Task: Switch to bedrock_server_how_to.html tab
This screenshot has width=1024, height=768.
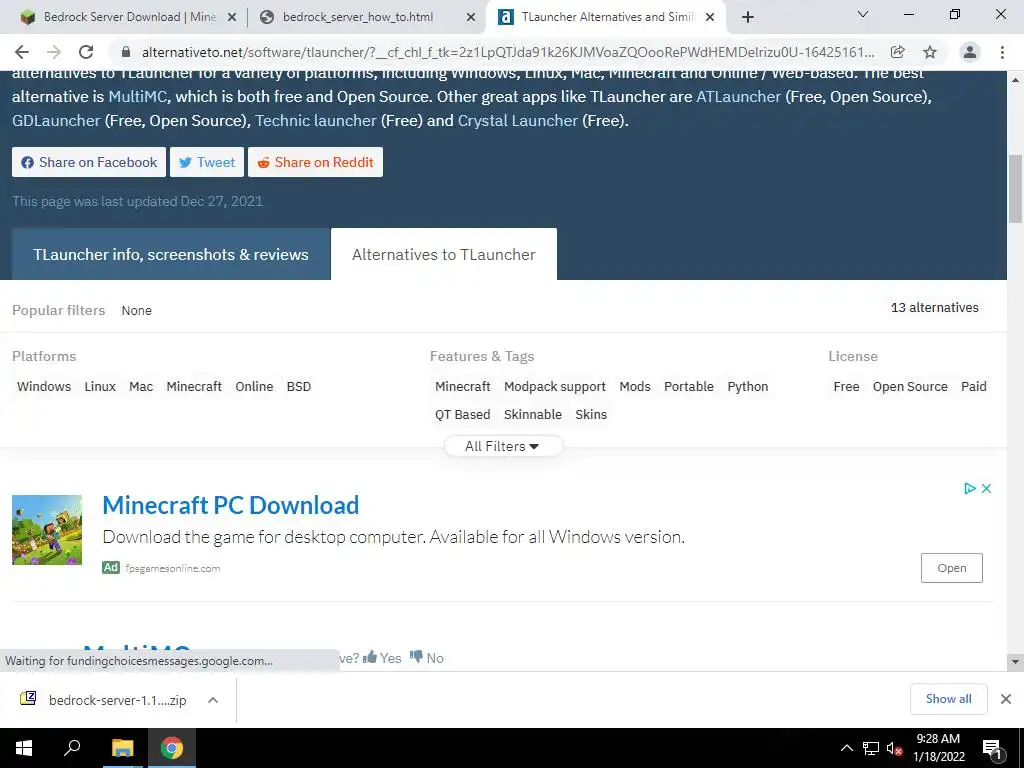Action: [x=367, y=17]
